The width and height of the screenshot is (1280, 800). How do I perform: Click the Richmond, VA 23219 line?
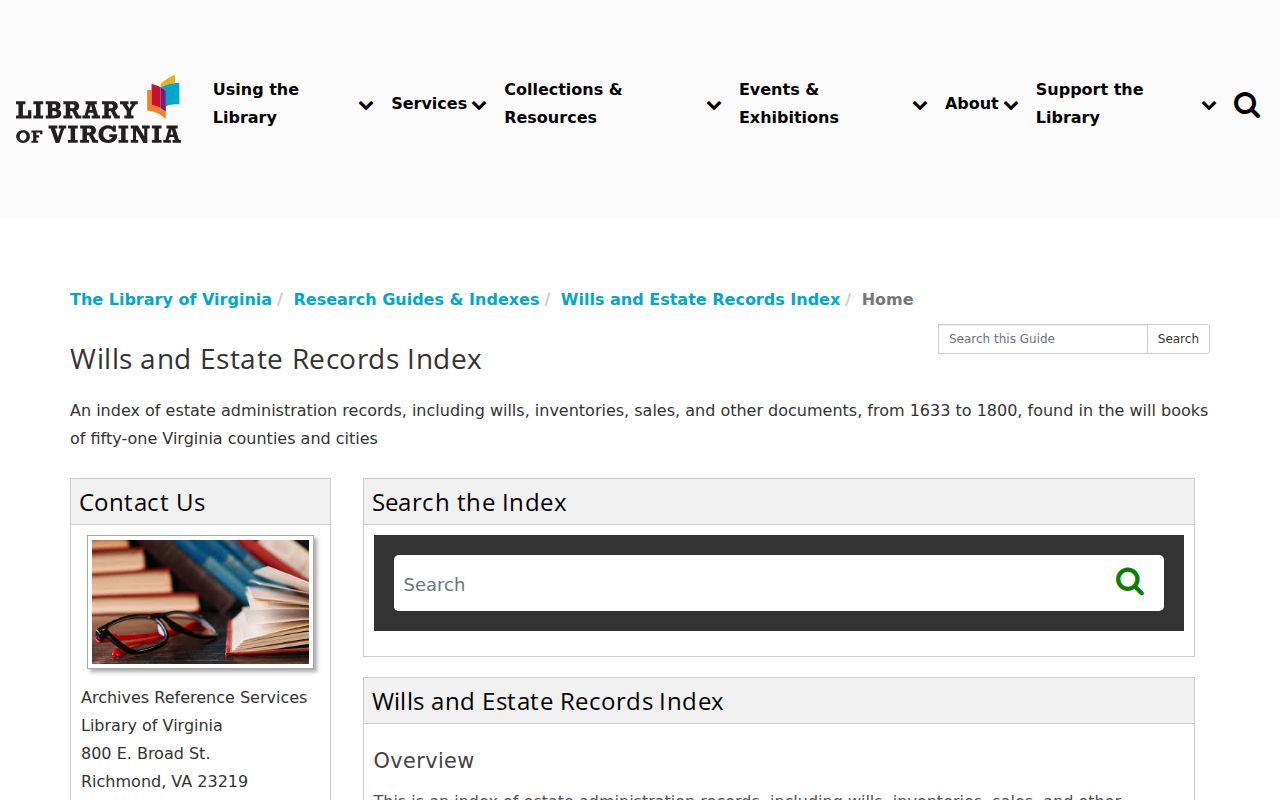coord(164,781)
